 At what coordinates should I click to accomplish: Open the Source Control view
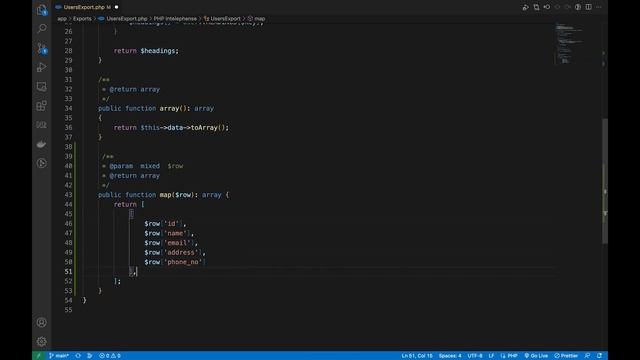pos(42,48)
